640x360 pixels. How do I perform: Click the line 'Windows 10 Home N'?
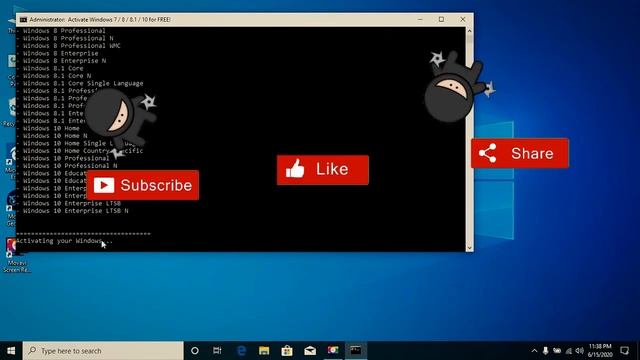pos(55,136)
